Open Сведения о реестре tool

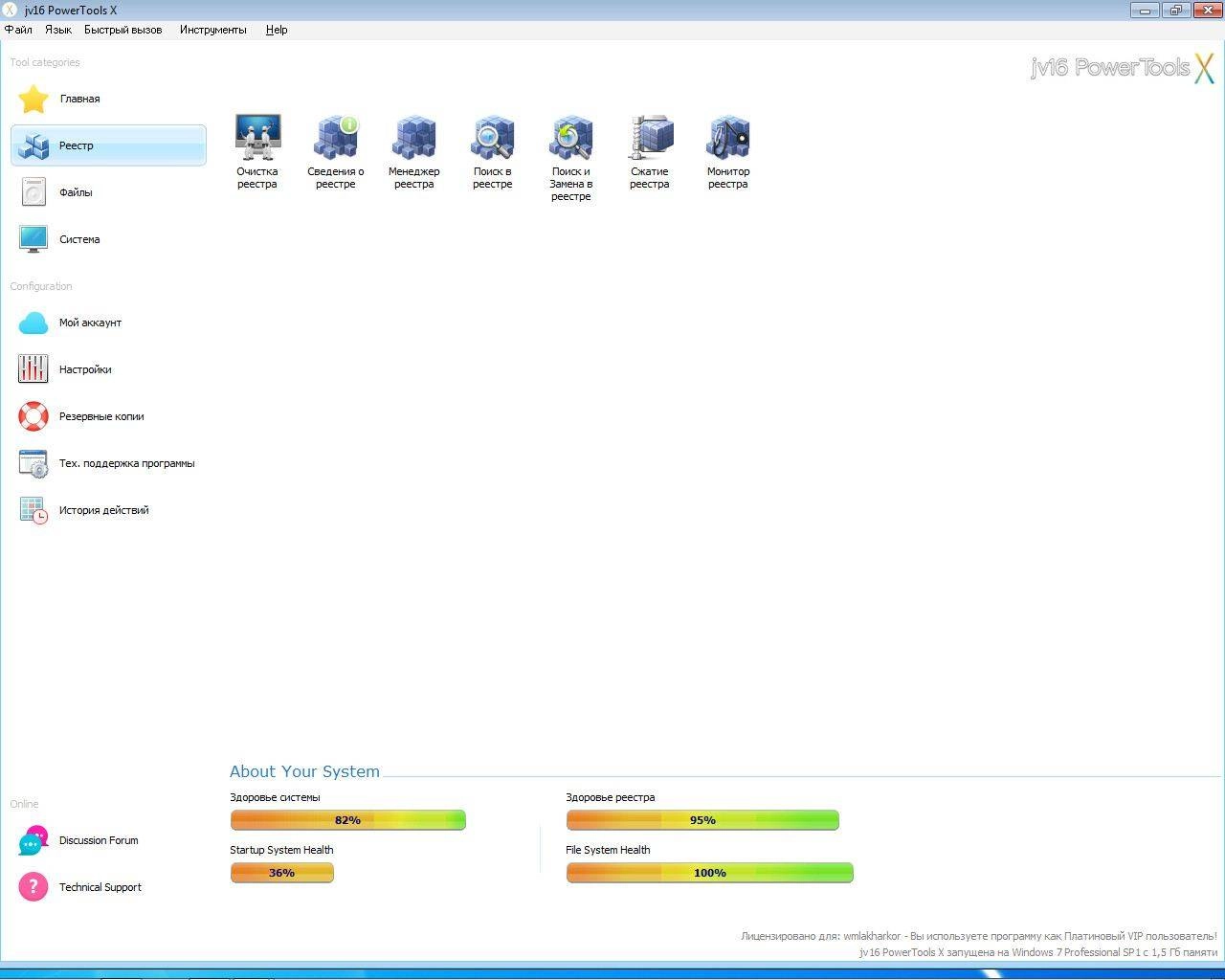click(x=336, y=152)
